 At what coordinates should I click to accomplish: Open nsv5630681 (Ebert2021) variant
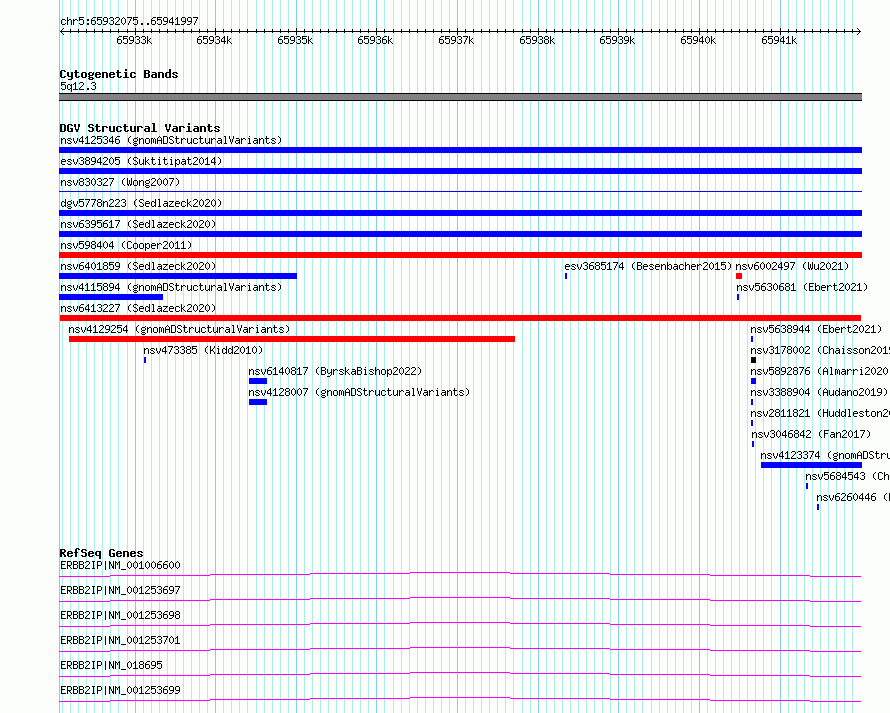(x=801, y=287)
